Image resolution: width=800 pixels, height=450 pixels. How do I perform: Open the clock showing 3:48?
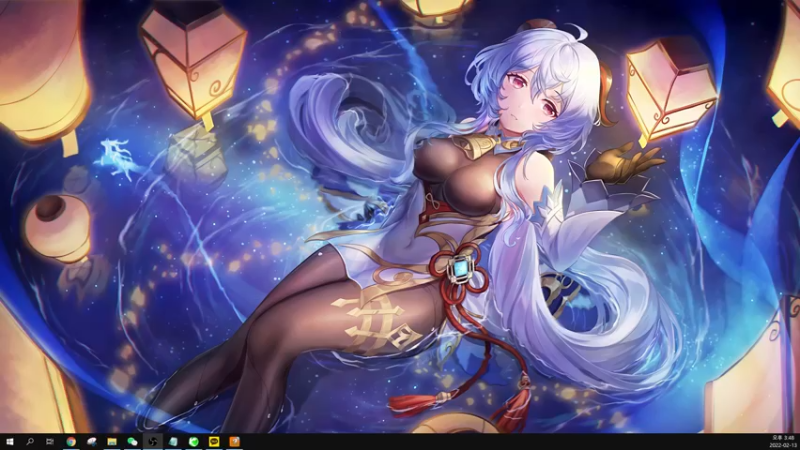[783, 442]
